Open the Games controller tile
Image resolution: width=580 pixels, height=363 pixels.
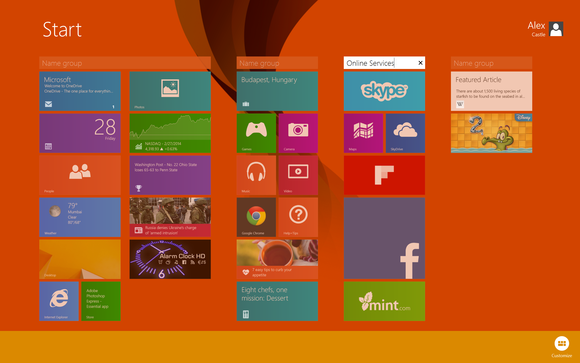(256, 133)
